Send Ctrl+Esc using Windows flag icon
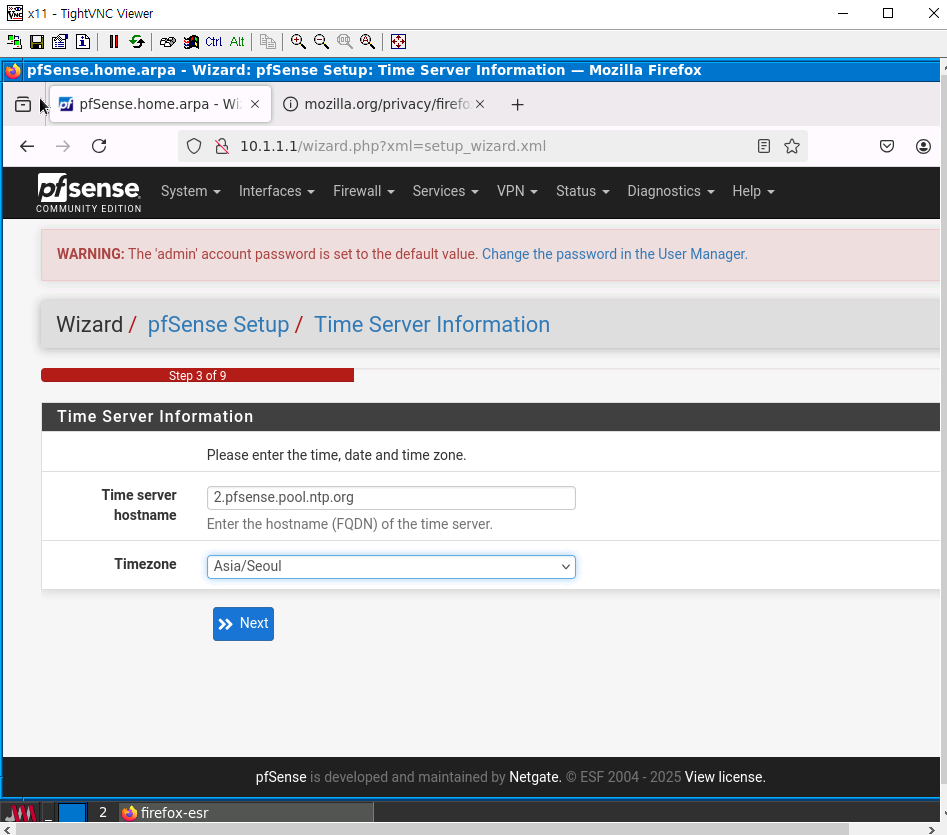The width and height of the screenshot is (947, 835). pyautogui.click(x=191, y=42)
